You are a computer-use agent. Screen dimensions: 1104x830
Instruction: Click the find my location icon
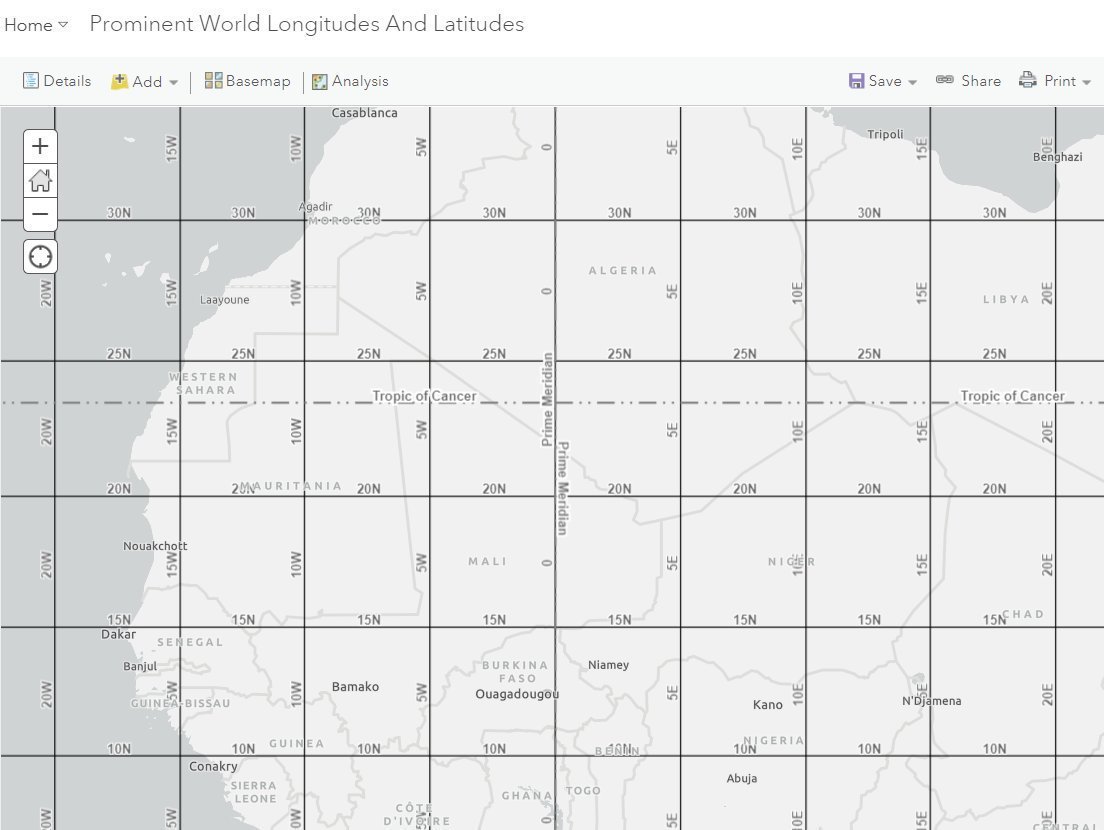tap(40, 257)
